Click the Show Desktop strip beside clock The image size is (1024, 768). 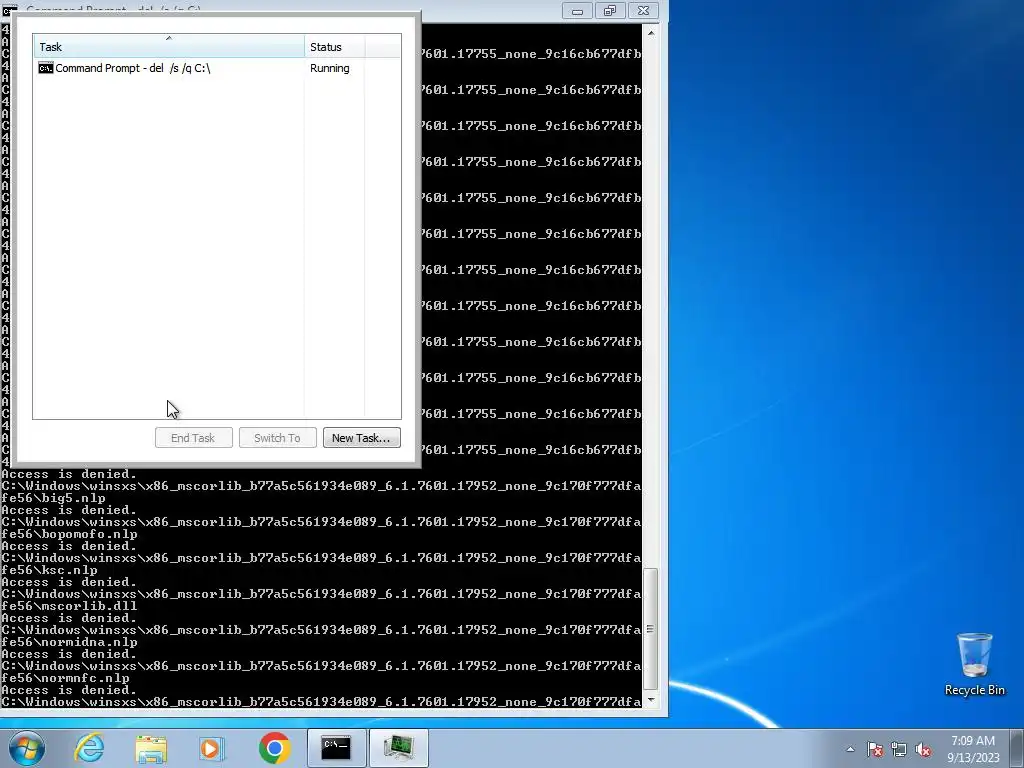[1017, 748]
